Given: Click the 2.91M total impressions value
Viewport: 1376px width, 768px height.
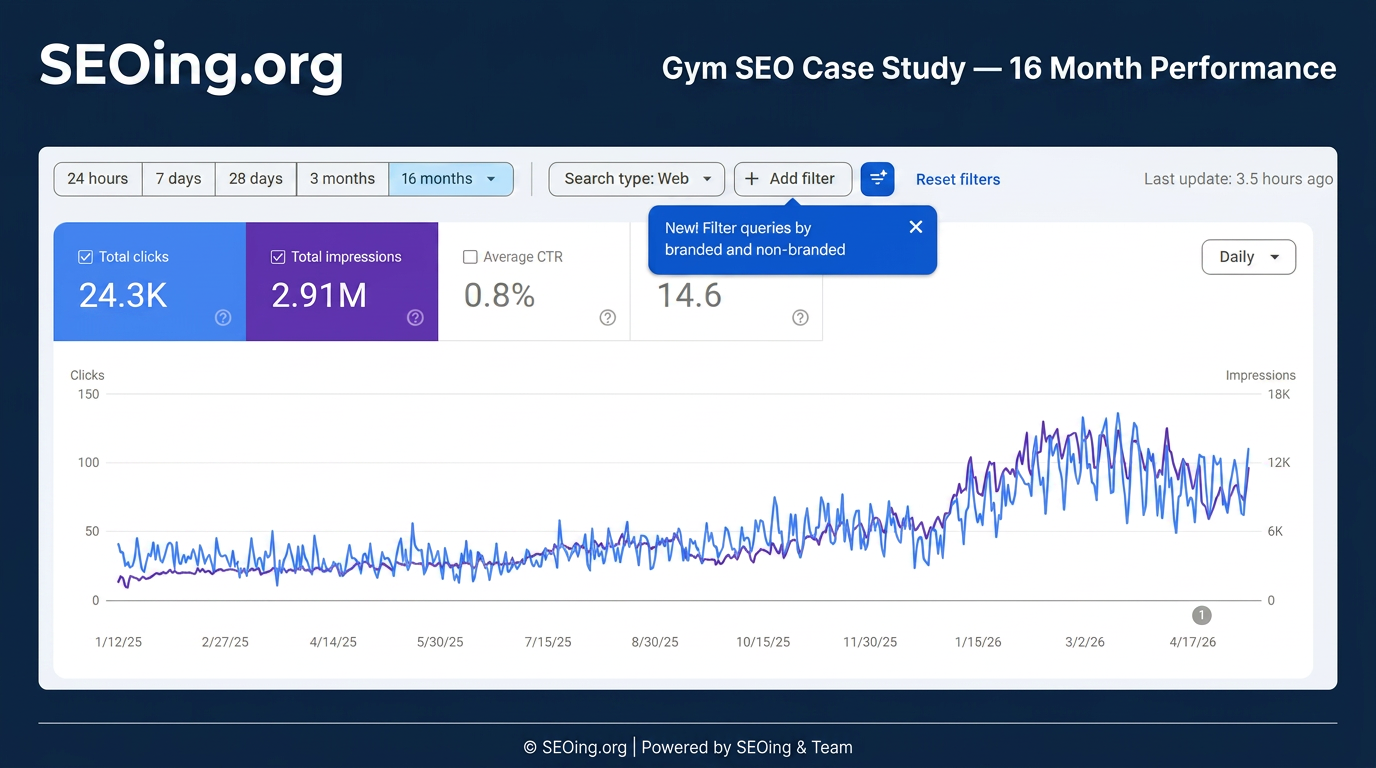Looking at the screenshot, I should (x=319, y=296).
